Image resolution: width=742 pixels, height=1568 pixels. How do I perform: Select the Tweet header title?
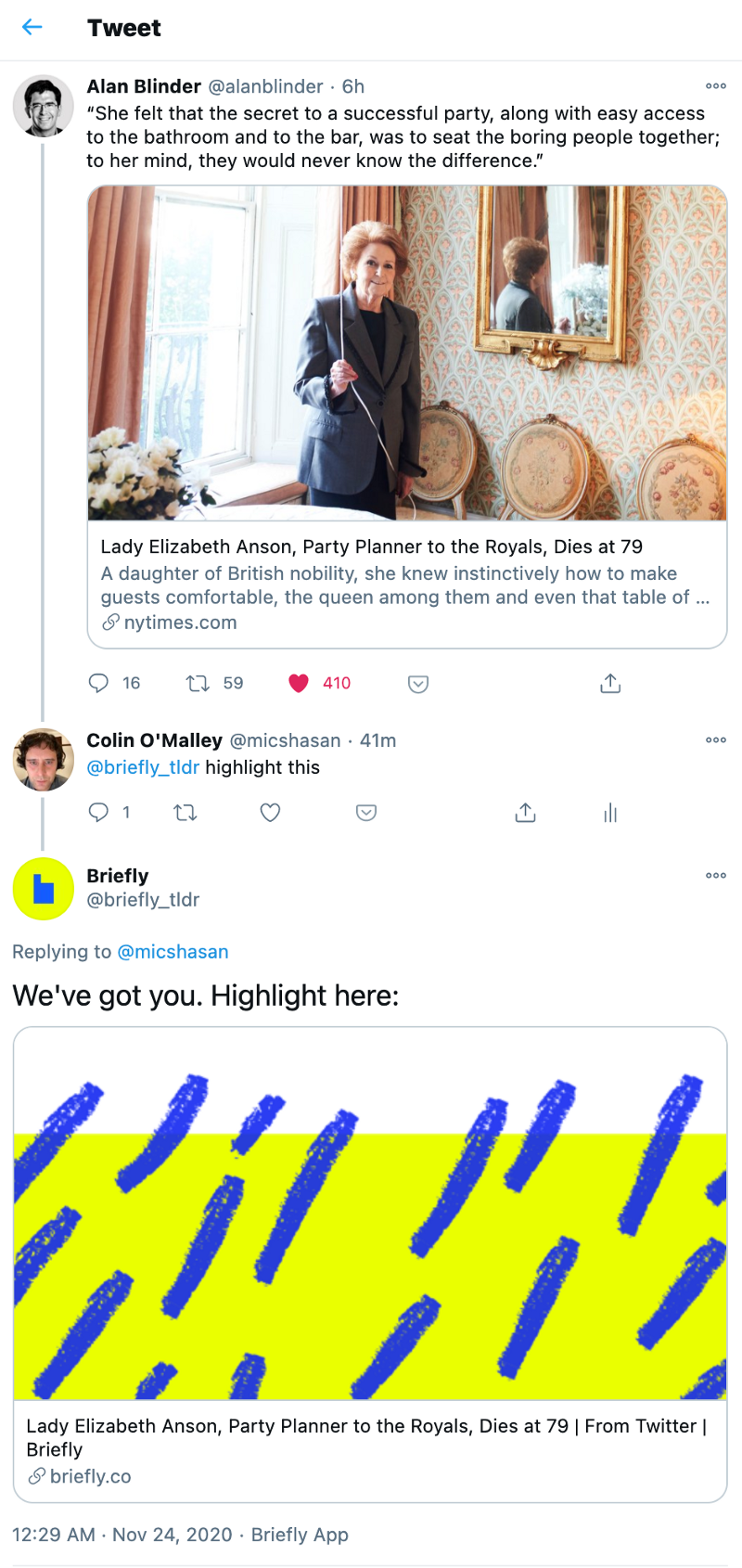click(124, 28)
